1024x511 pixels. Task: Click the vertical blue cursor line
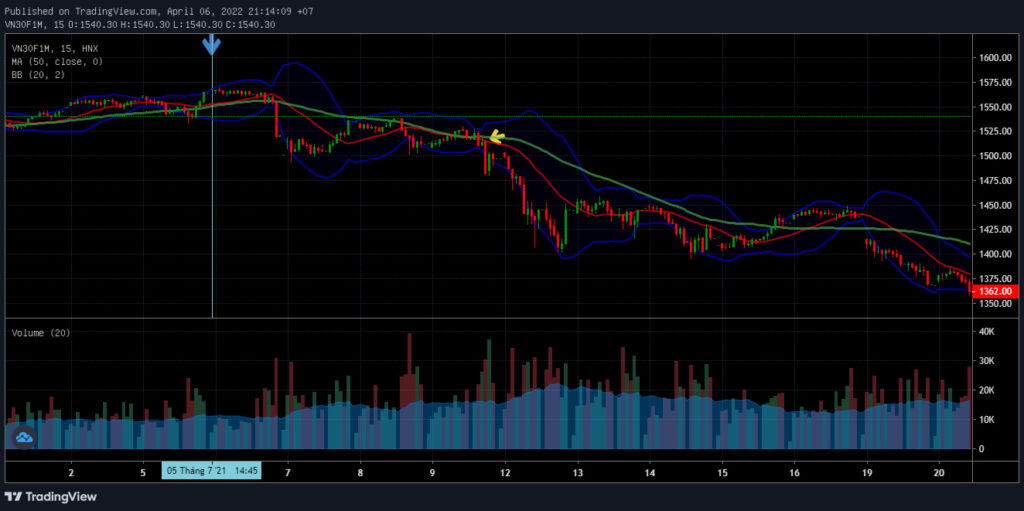(212, 196)
